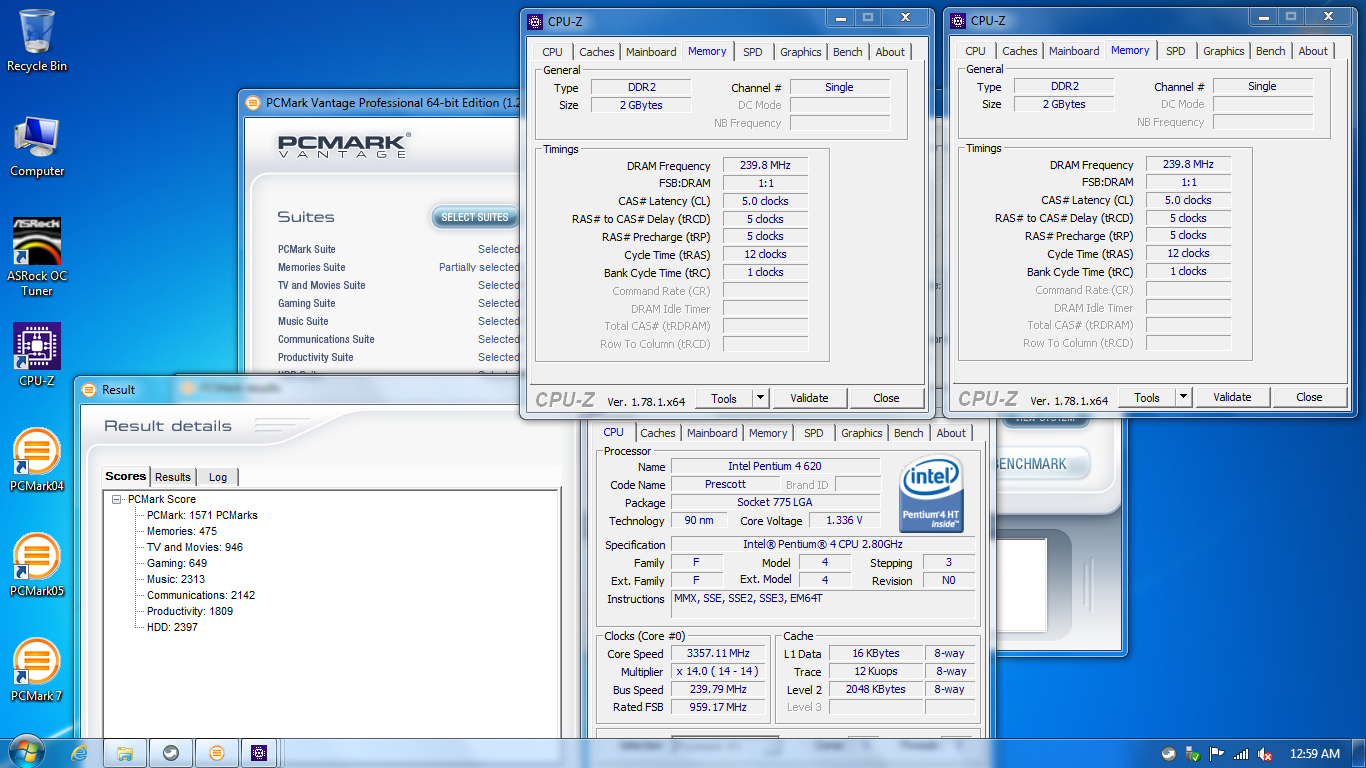Open Memory tab in bottom CPU-Z window

[x=768, y=433]
